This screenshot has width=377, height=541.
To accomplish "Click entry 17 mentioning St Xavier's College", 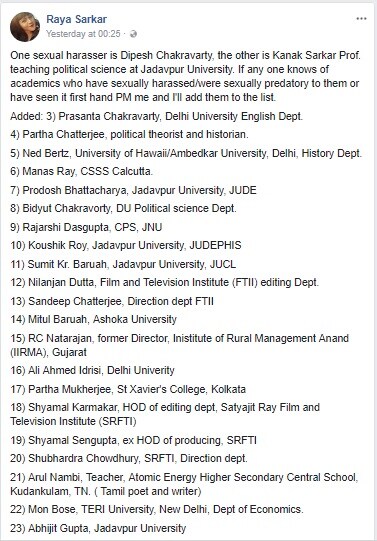I will coord(128,389).
